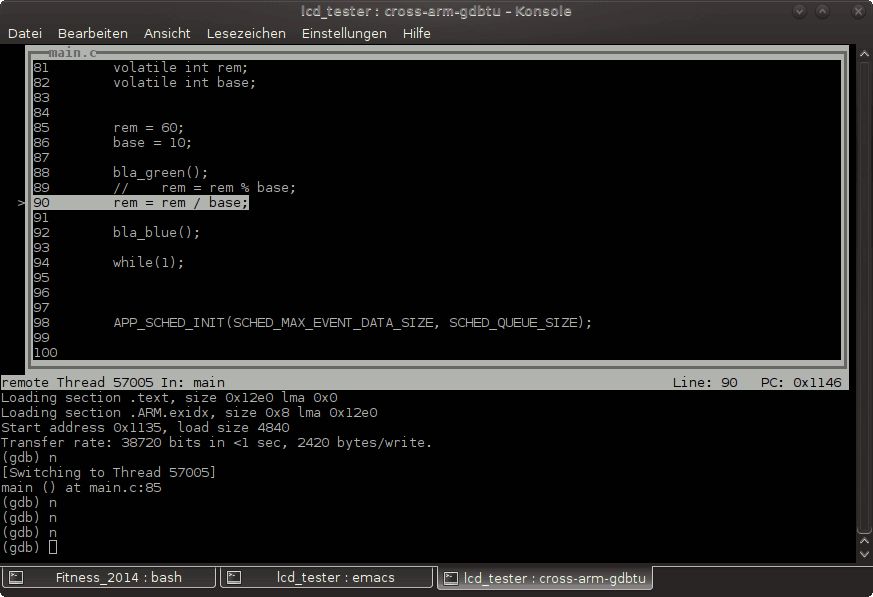This screenshot has width=873, height=597.
Task: Click line number 100 in the source view
Action: [x=45, y=353]
